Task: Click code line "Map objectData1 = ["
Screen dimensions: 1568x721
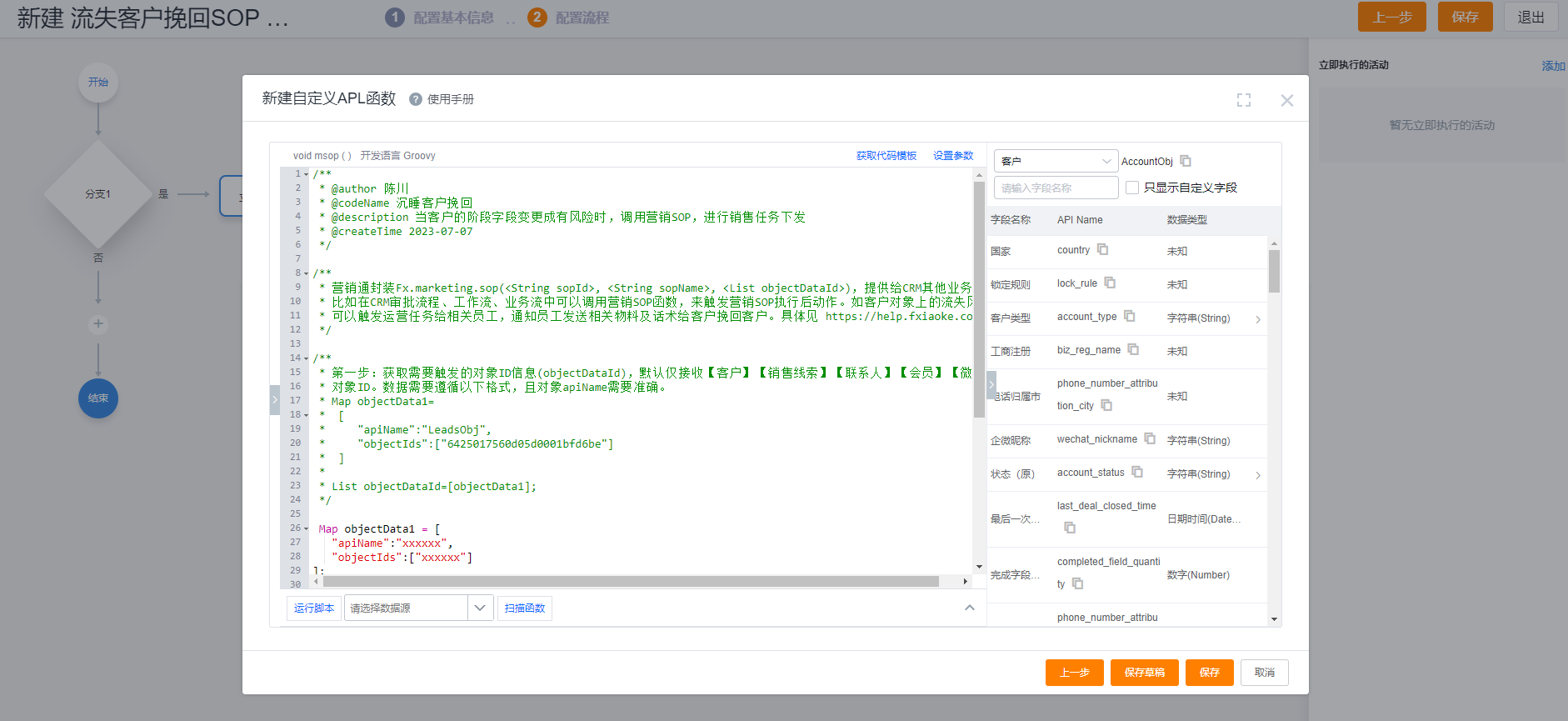Action: click(379, 529)
